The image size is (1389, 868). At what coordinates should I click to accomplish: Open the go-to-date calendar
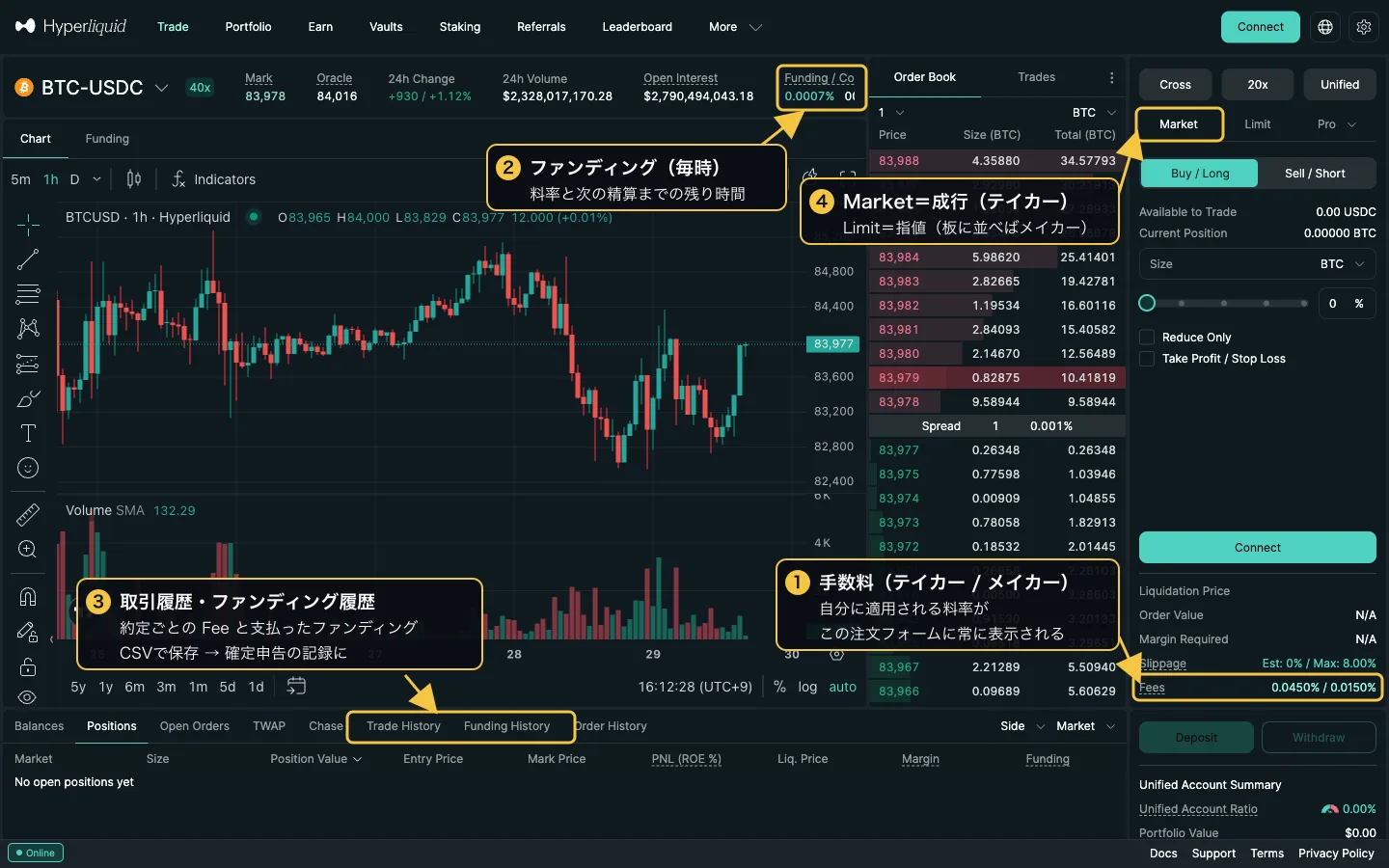coord(296,686)
